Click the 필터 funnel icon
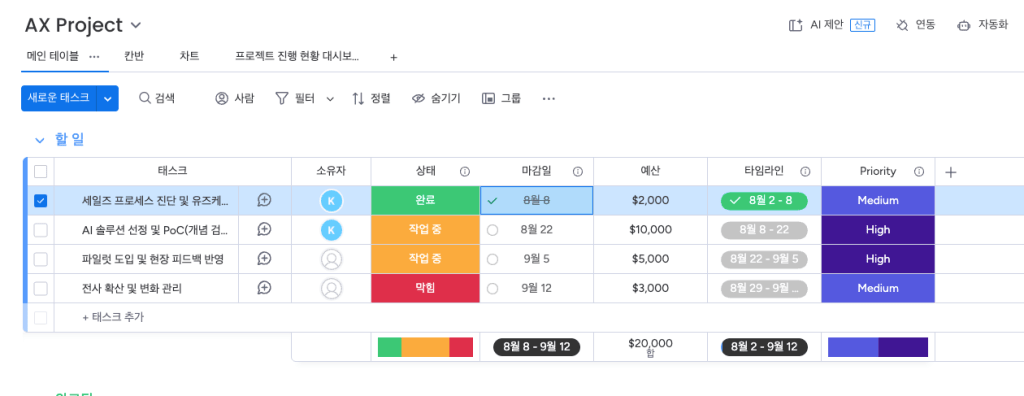Image resolution: width=1024 pixels, height=396 pixels. point(281,99)
